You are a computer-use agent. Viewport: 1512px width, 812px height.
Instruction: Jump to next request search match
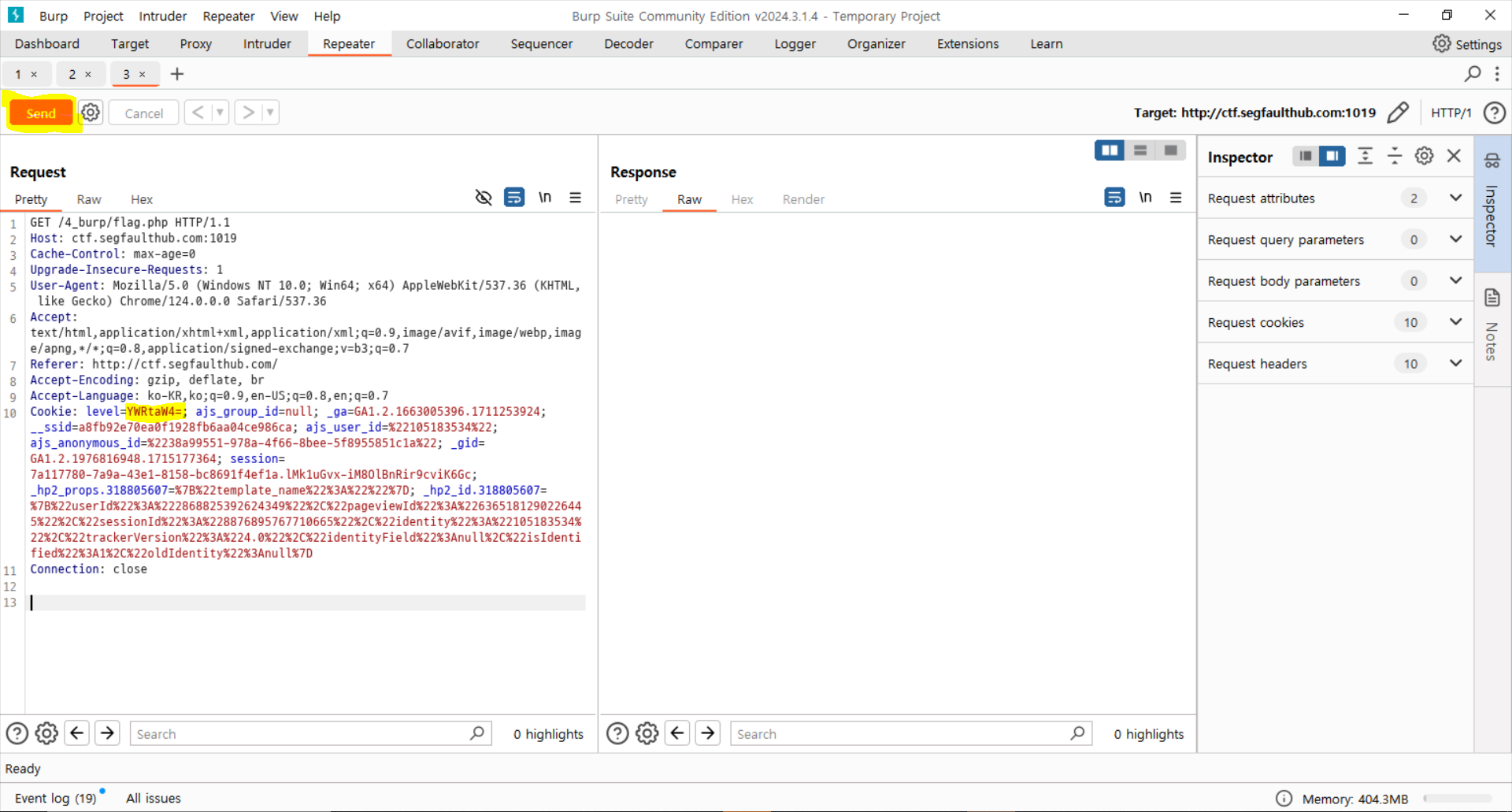tap(107, 733)
